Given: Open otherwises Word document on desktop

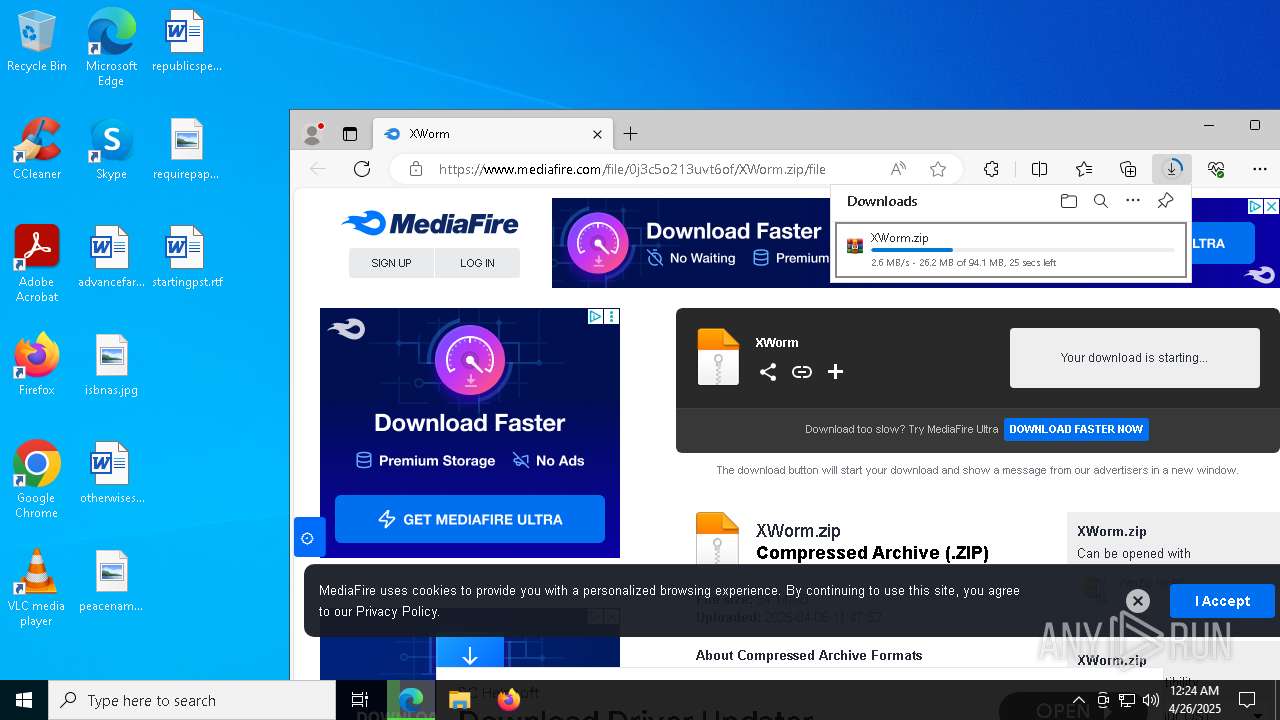Looking at the screenshot, I should [x=111, y=474].
